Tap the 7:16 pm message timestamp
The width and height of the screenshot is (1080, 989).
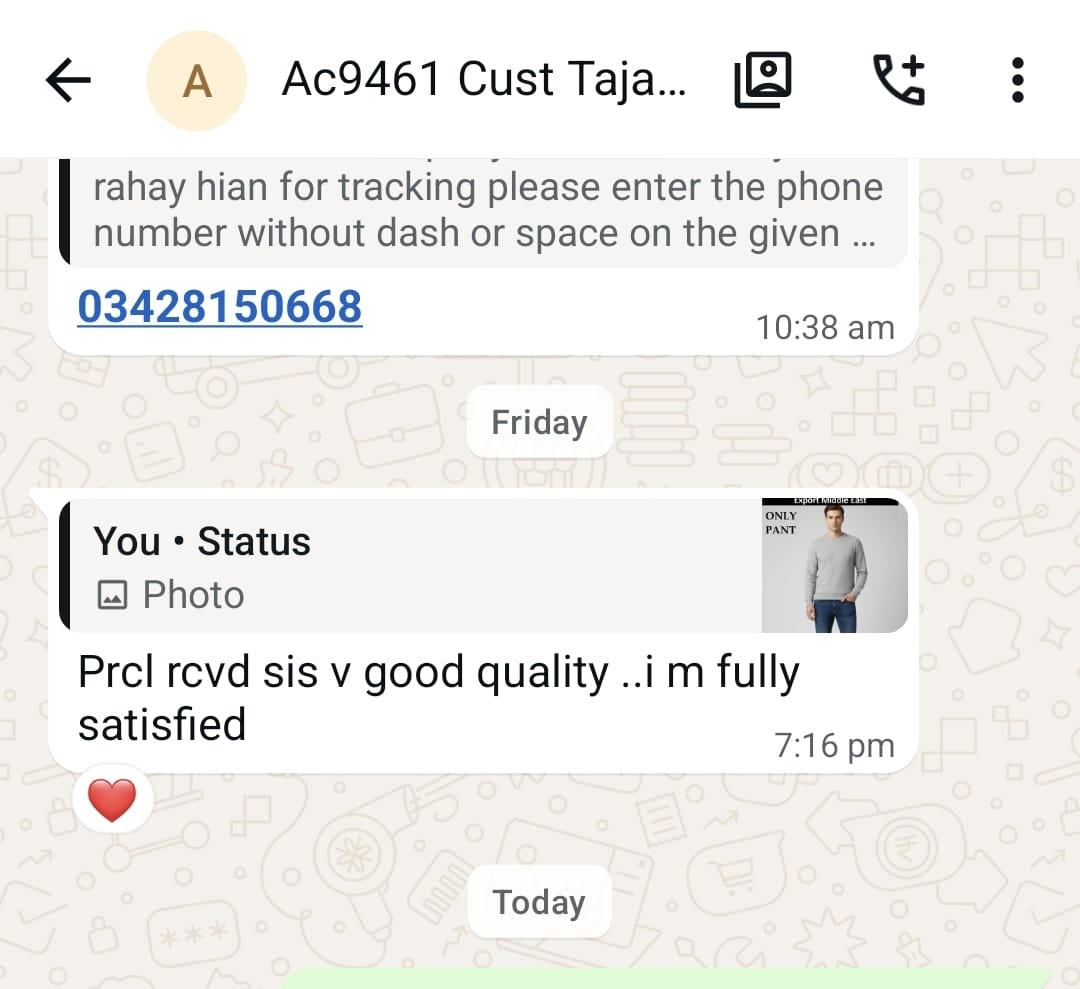click(834, 745)
